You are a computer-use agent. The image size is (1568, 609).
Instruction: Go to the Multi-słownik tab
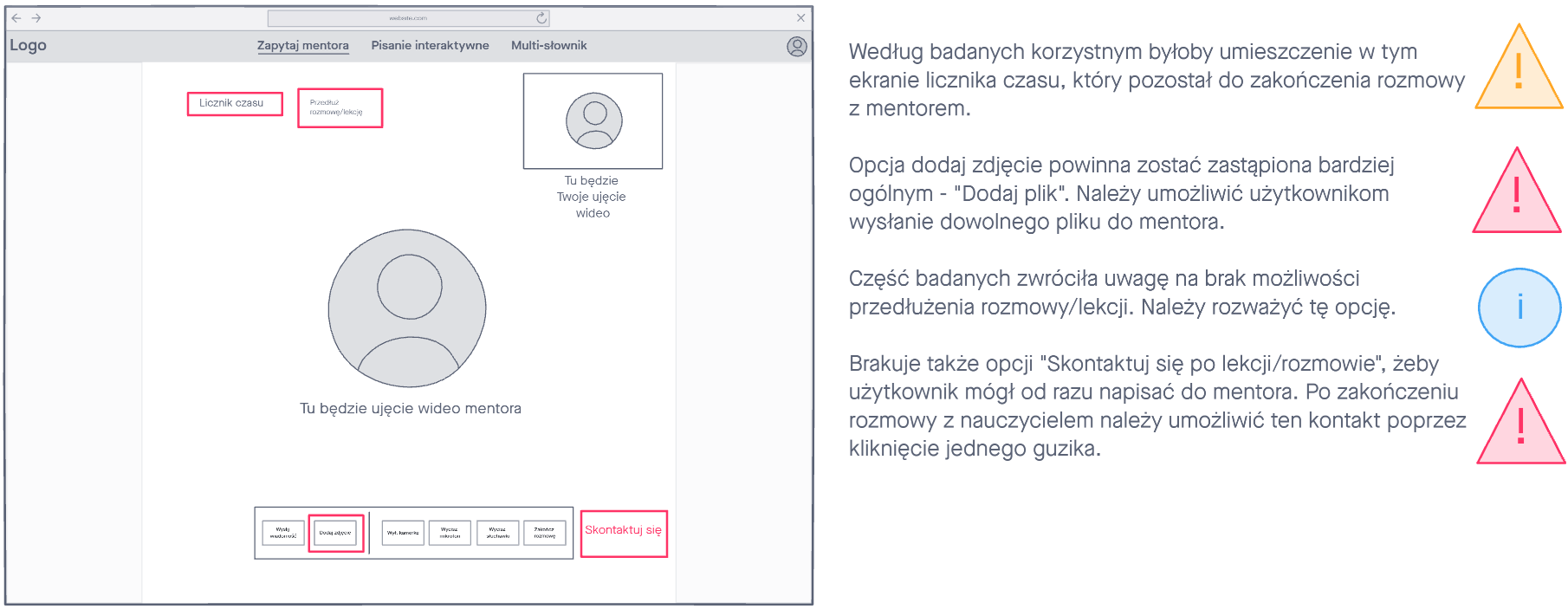pos(548,46)
